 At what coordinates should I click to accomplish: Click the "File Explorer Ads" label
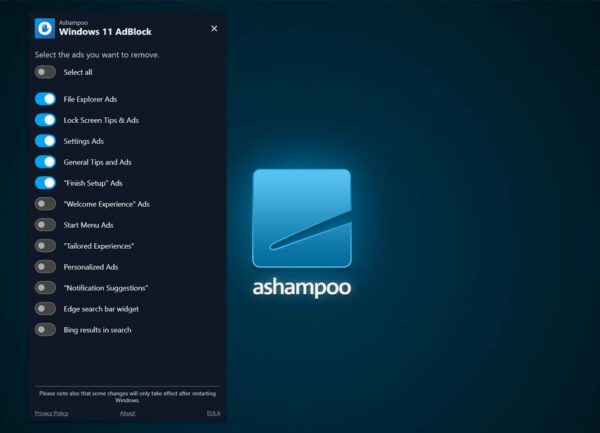90,99
